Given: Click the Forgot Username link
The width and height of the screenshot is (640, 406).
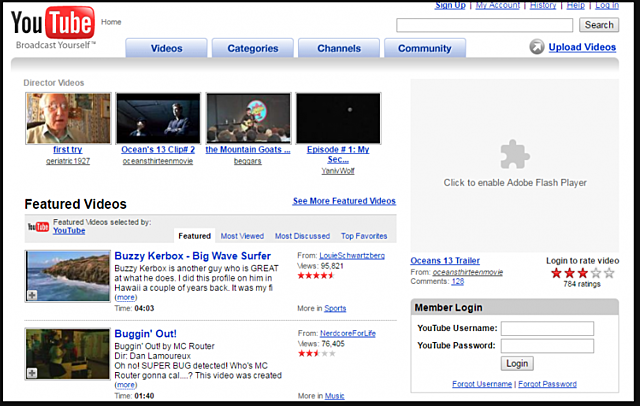Looking at the screenshot, I should tap(482, 384).
